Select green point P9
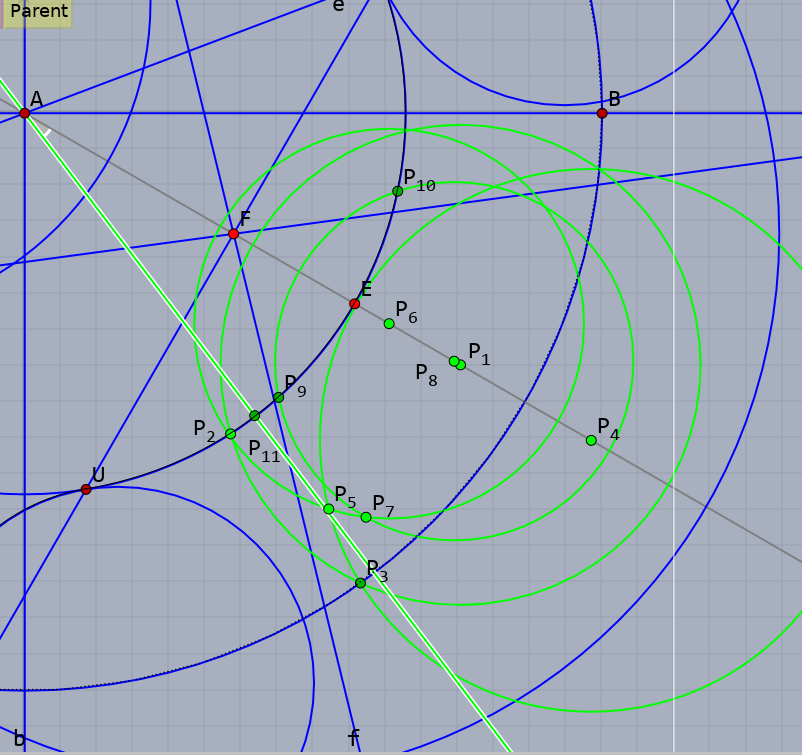Screen dimensions: 802x755 [x=278, y=397]
